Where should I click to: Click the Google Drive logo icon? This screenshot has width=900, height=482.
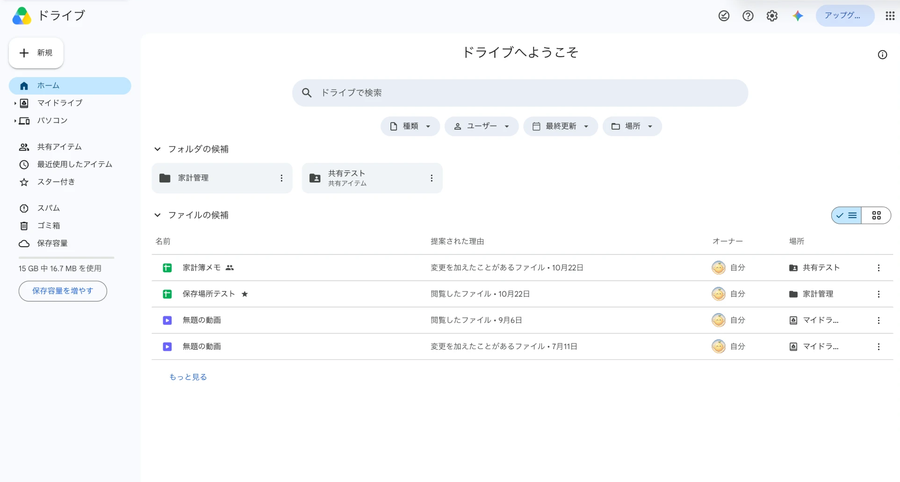click(x=22, y=15)
